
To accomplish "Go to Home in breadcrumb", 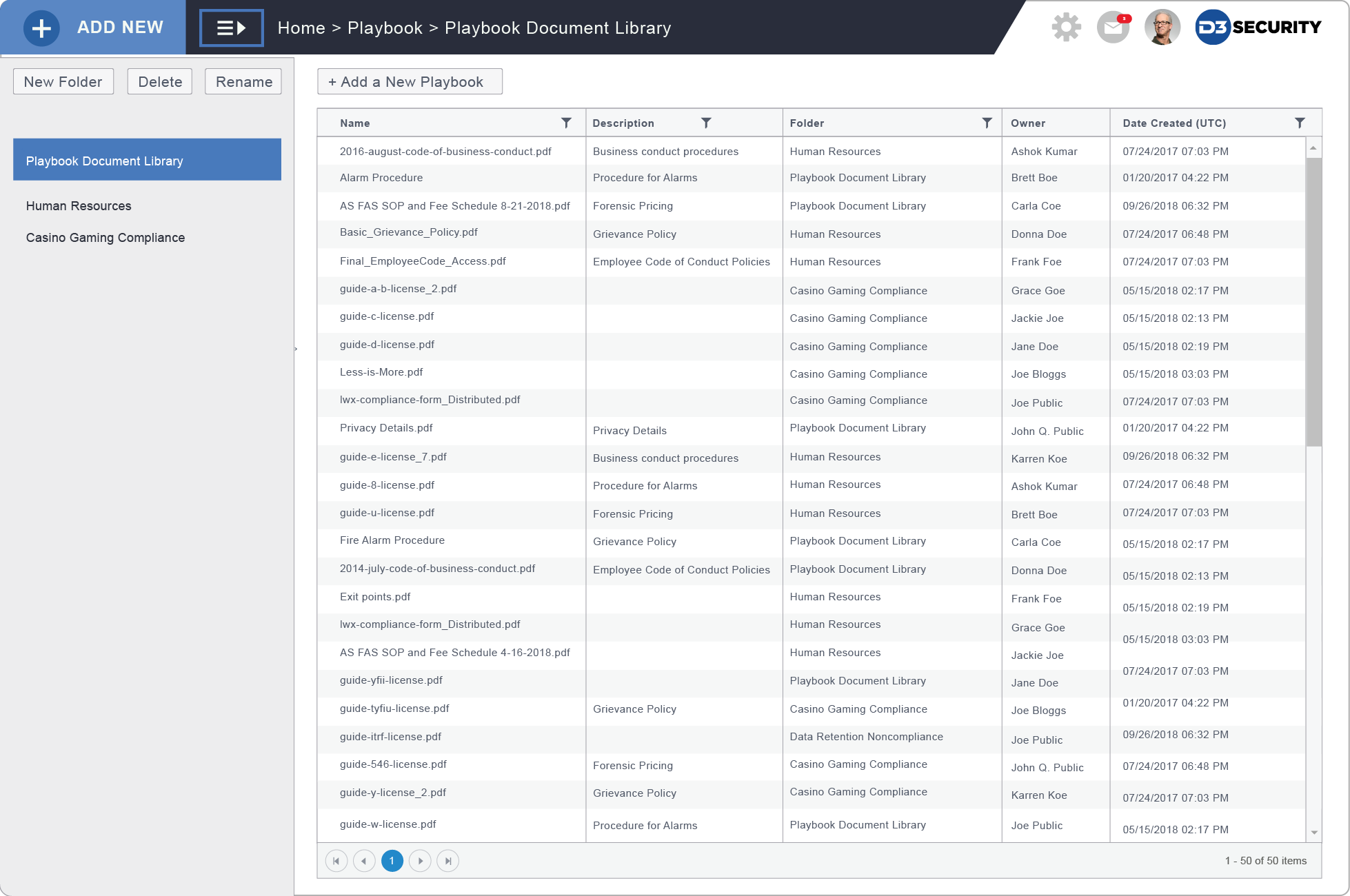I will coord(301,28).
